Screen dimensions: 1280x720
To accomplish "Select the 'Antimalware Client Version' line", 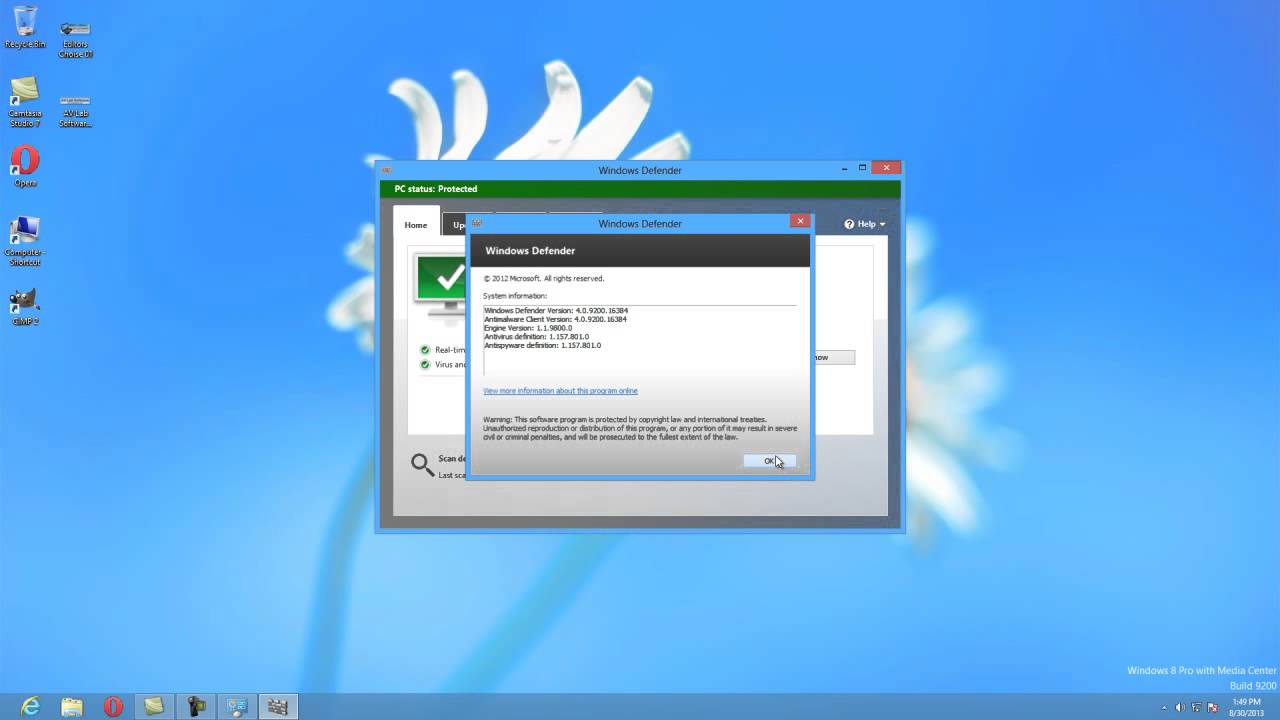I will click(x=555, y=319).
